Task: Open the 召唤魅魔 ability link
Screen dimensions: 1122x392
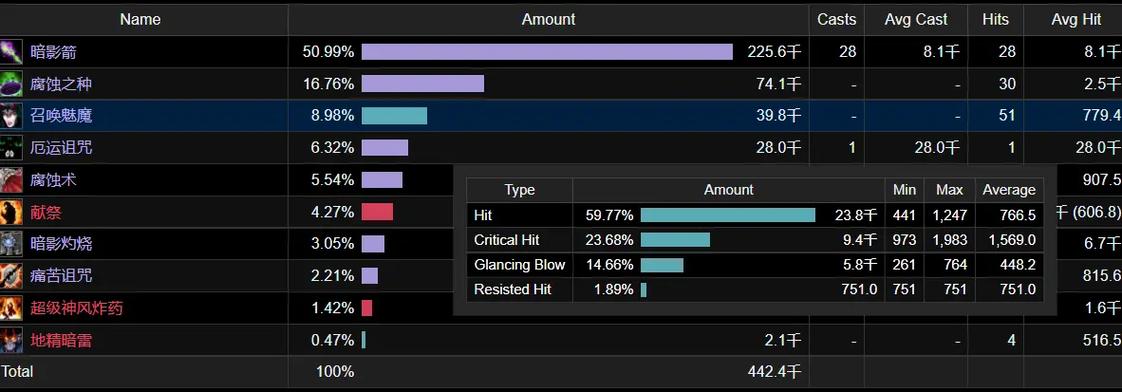Action: [62, 116]
